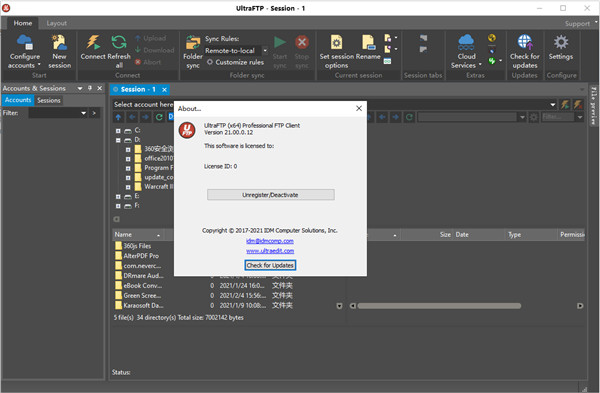Collapse the D: drive node
The height and width of the screenshot is (393, 600).
pos(118,140)
